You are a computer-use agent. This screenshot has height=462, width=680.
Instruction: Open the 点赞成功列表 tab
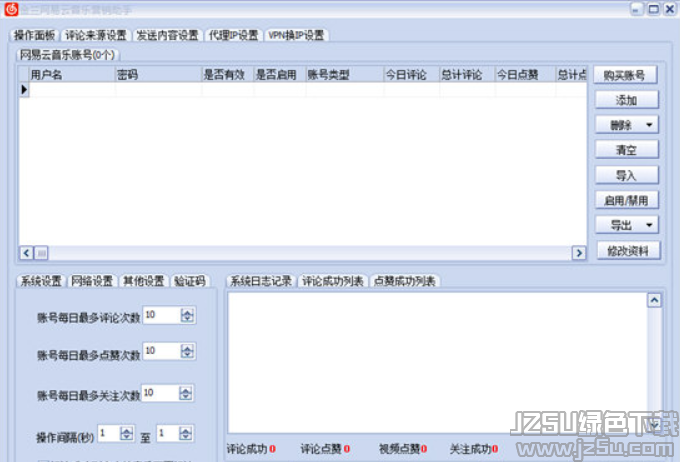pos(405,281)
